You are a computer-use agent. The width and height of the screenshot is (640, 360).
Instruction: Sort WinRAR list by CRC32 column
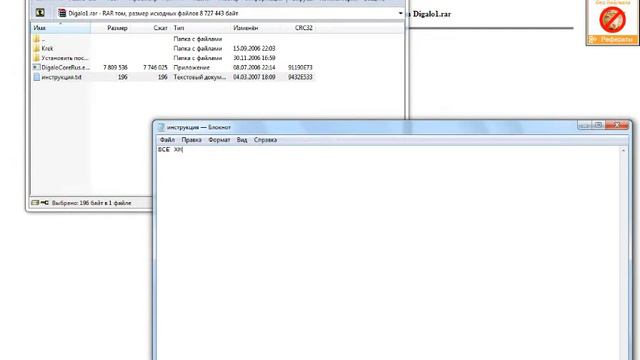(x=298, y=28)
